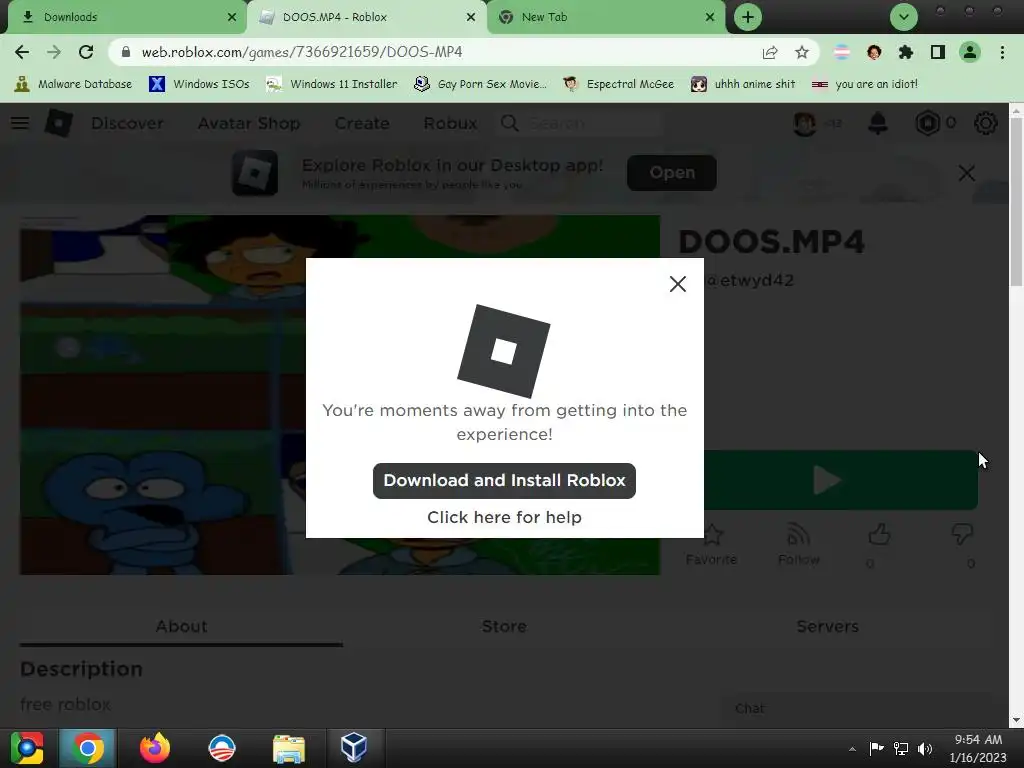Click the Robux balance icon
The height and width of the screenshot is (768, 1024).
tap(927, 123)
